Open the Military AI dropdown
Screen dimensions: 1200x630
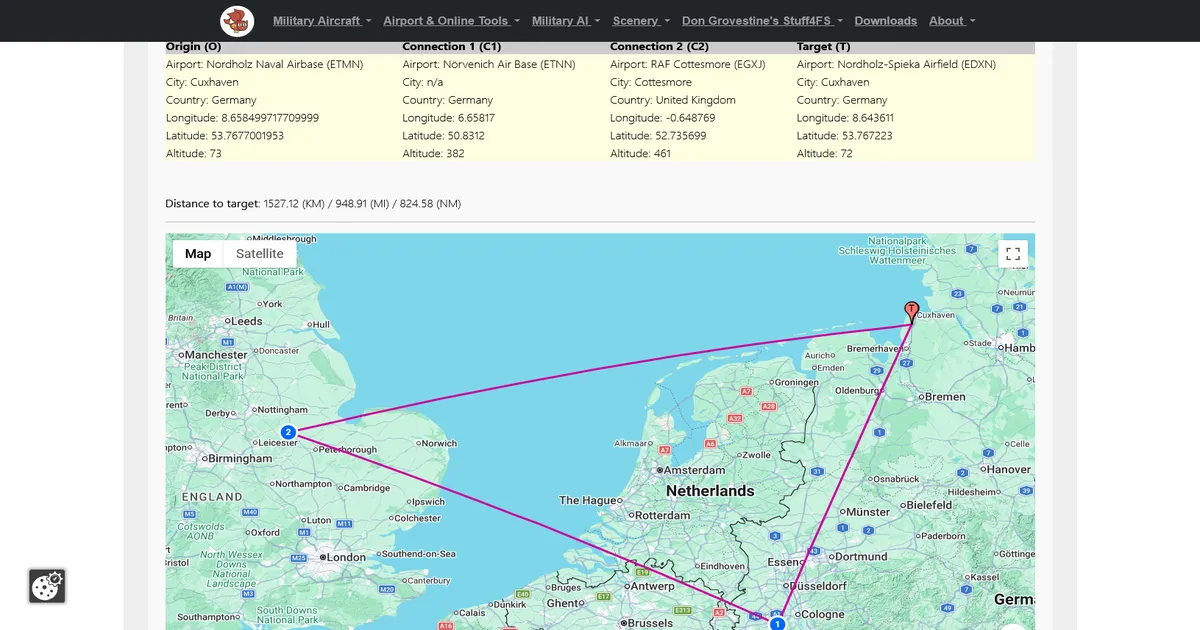(566, 21)
